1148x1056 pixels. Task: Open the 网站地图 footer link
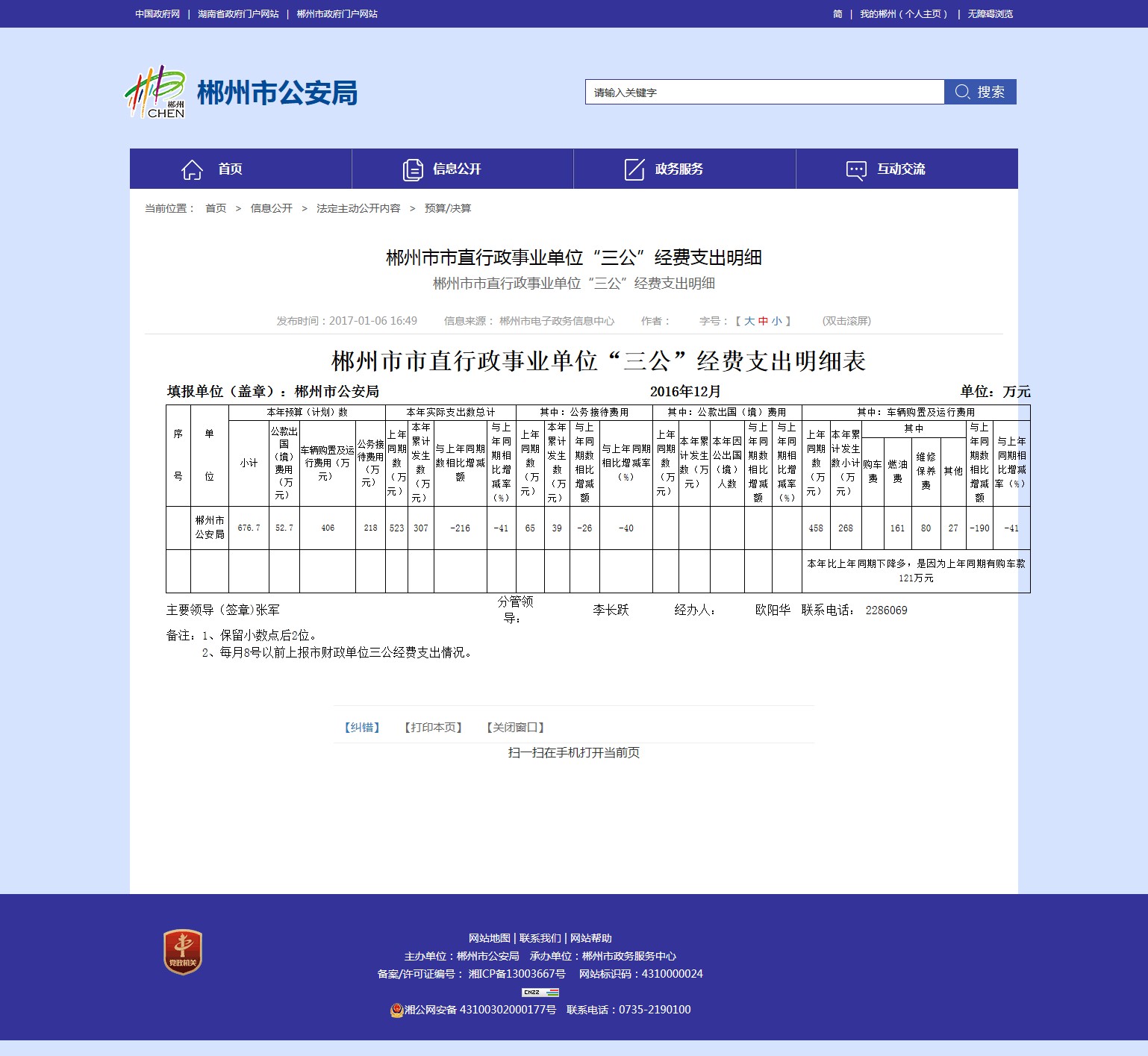pos(490,938)
